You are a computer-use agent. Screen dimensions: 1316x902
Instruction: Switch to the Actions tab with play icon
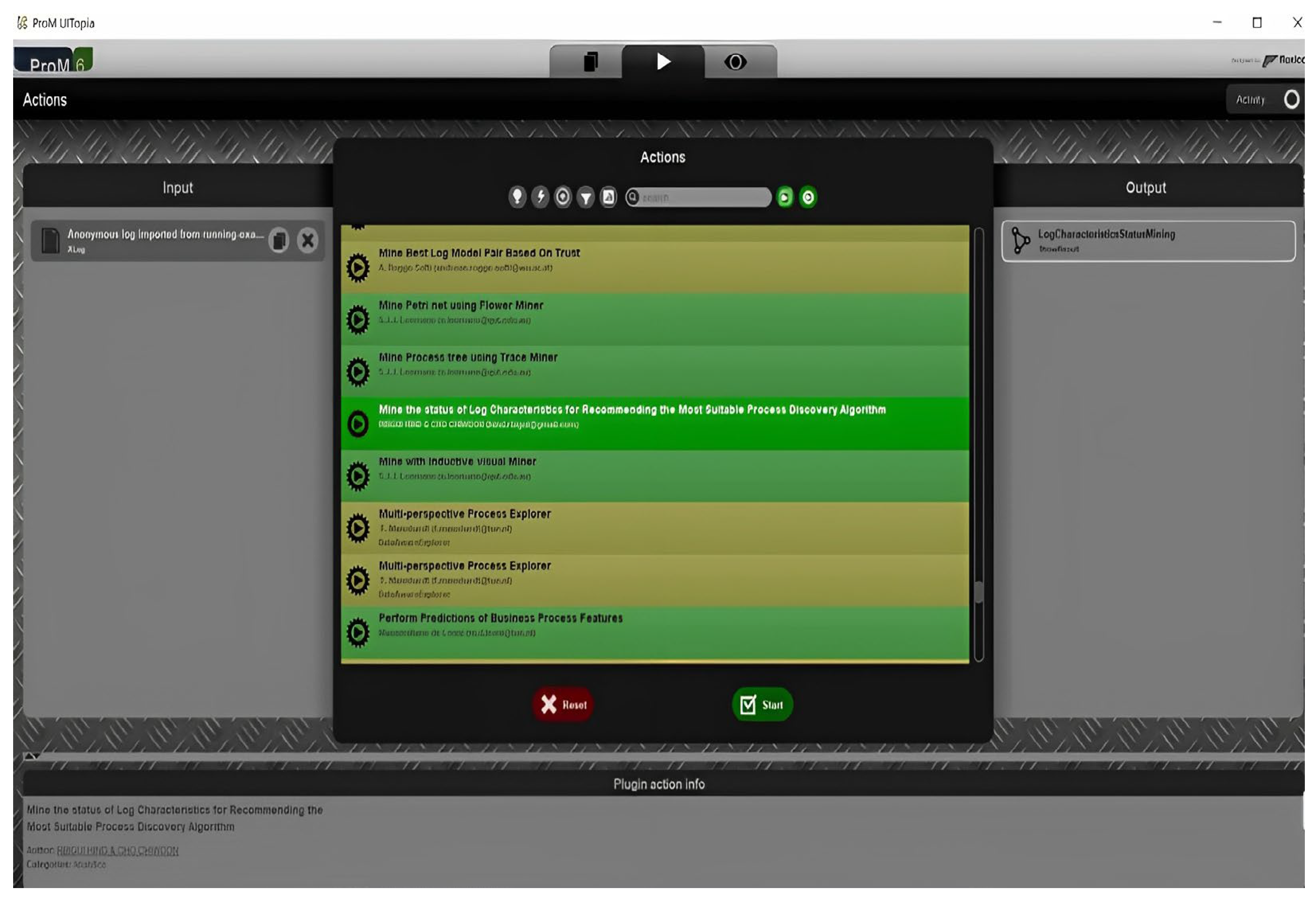(663, 61)
